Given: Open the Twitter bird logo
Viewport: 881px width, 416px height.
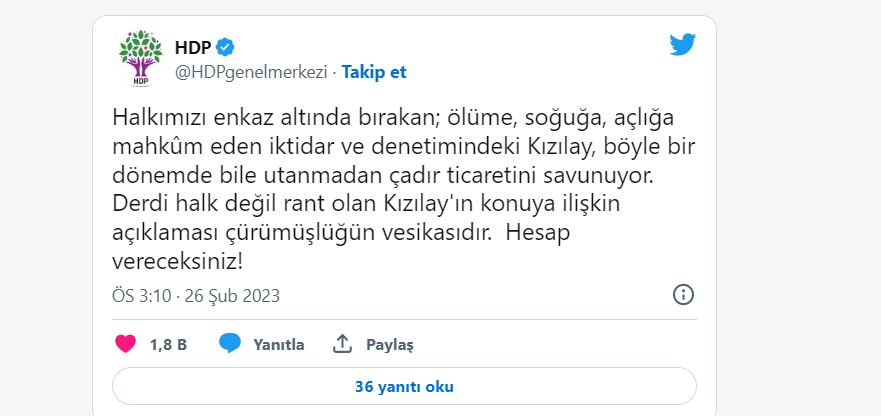Looking at the screenshot, I should [x=682, y=45].
